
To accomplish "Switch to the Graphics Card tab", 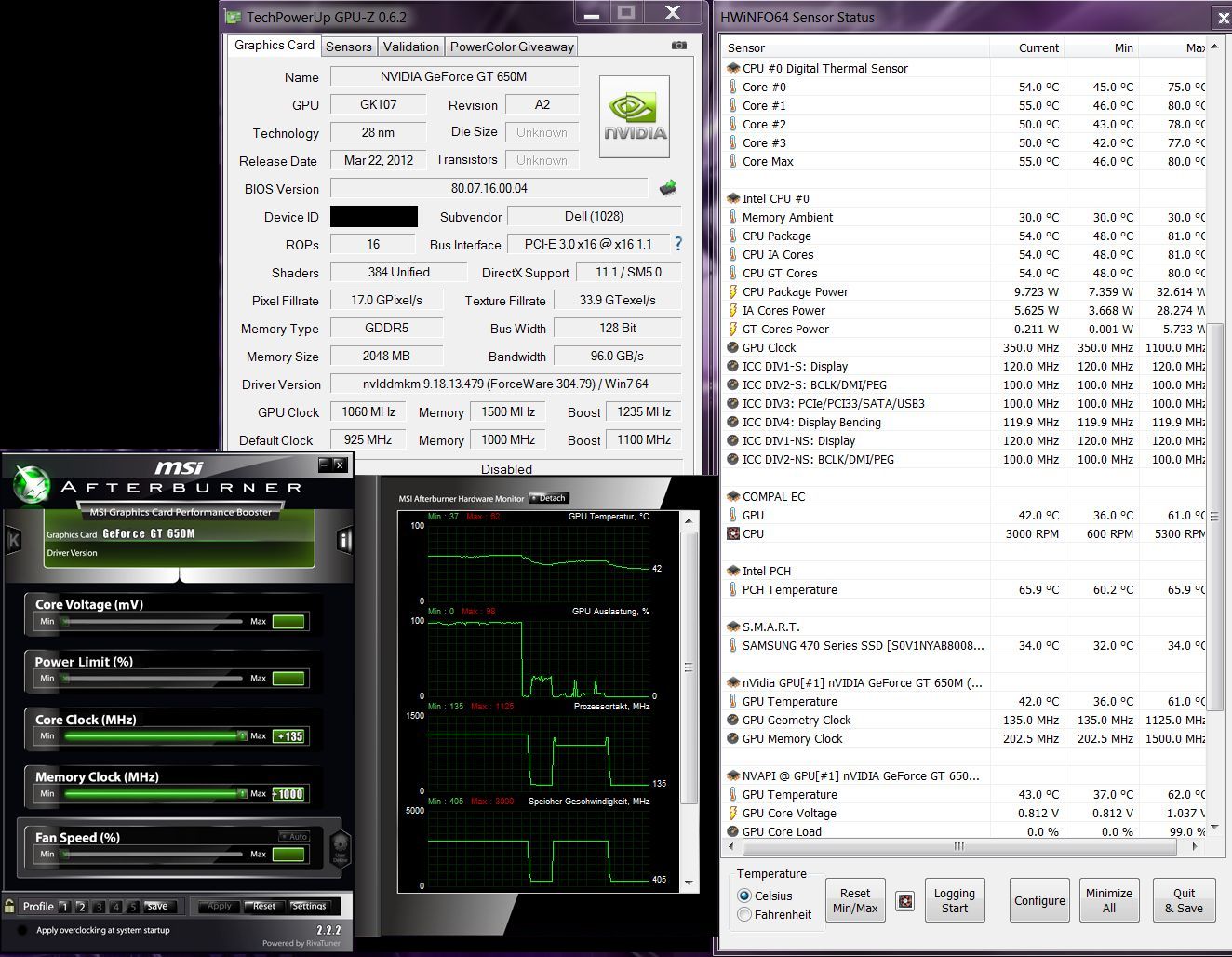I will (x=275, y=46).
